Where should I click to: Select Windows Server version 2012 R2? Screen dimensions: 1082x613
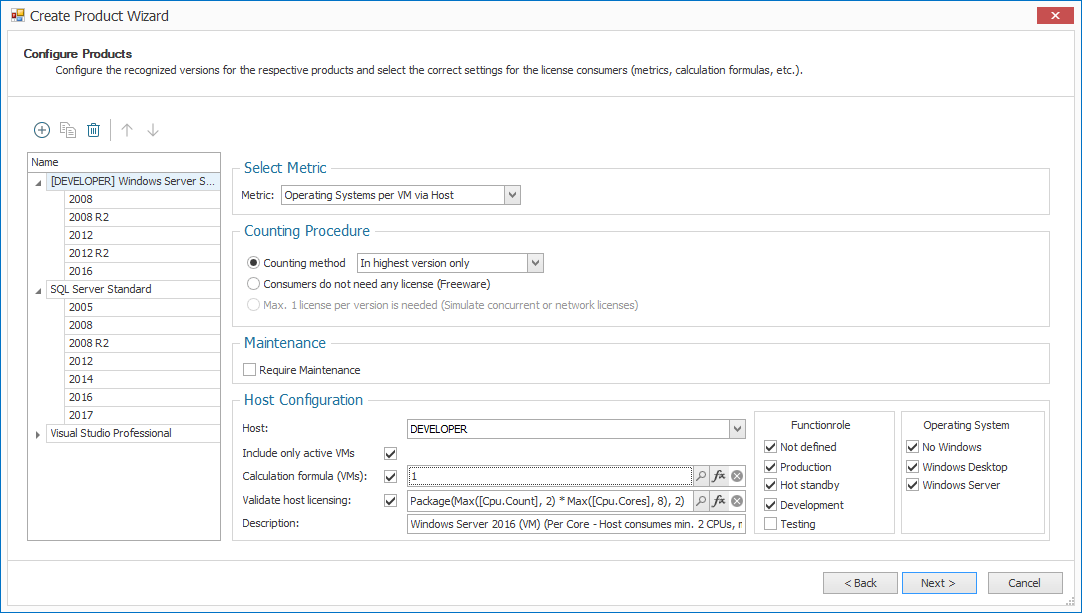[x=142, y=253]
